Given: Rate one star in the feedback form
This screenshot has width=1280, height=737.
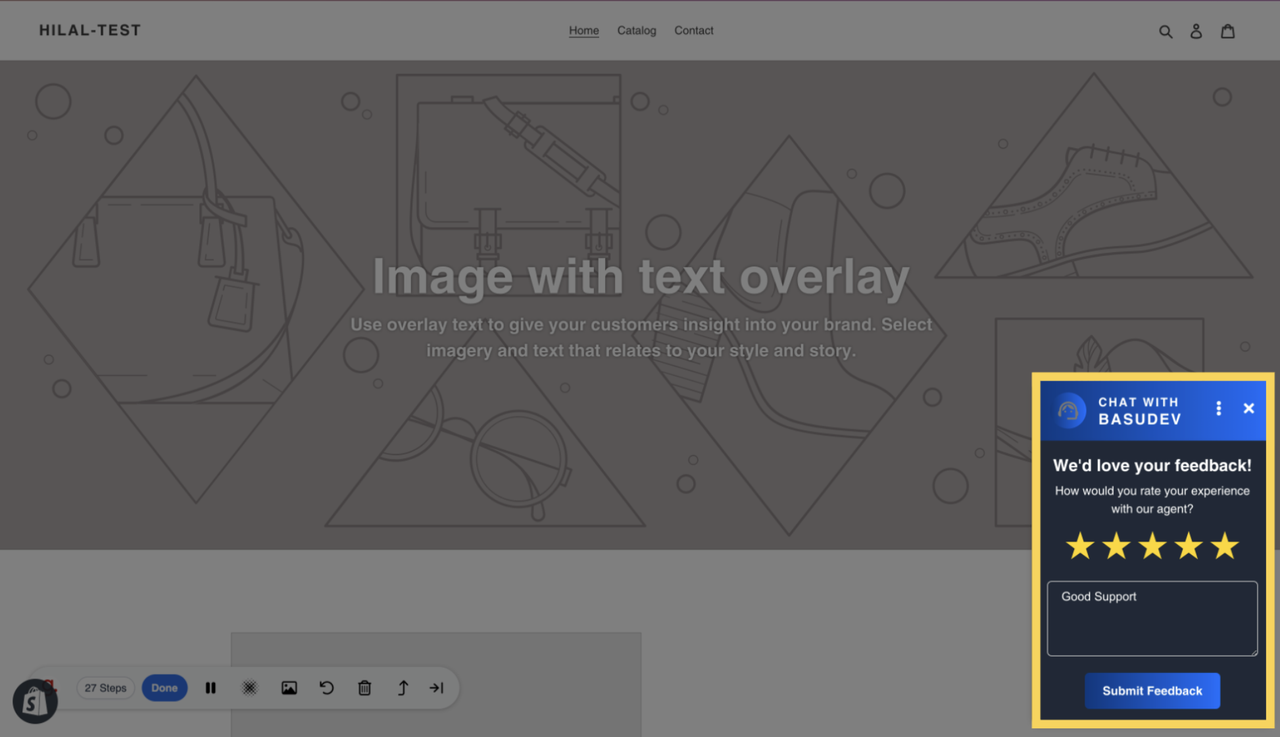Looking at the screenshot, I should (1080, 546).
